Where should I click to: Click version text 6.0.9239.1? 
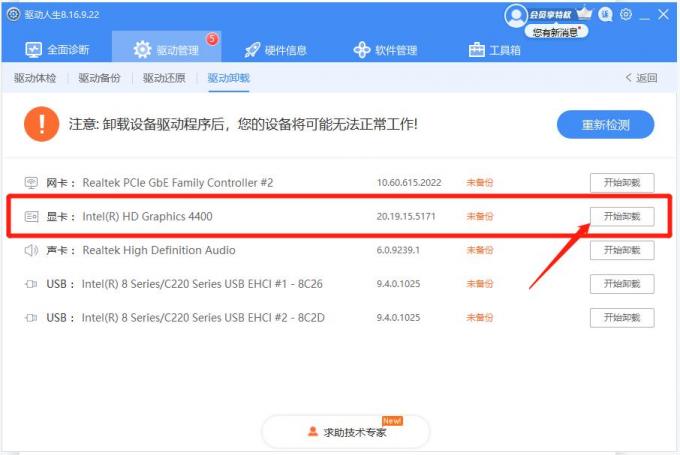tap(398, 250)
